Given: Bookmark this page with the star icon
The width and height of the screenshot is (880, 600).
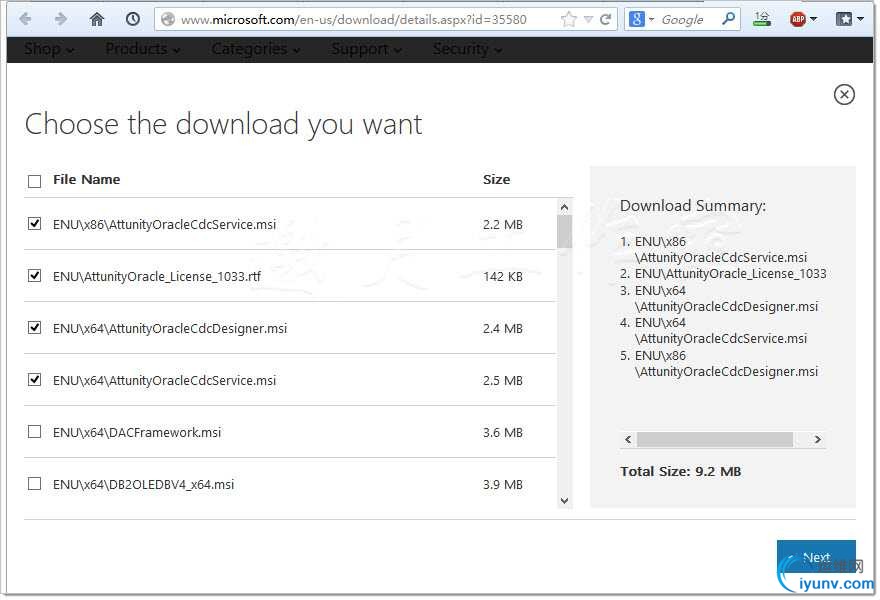Looking at the screenshot, I should [x=569, y=20].
